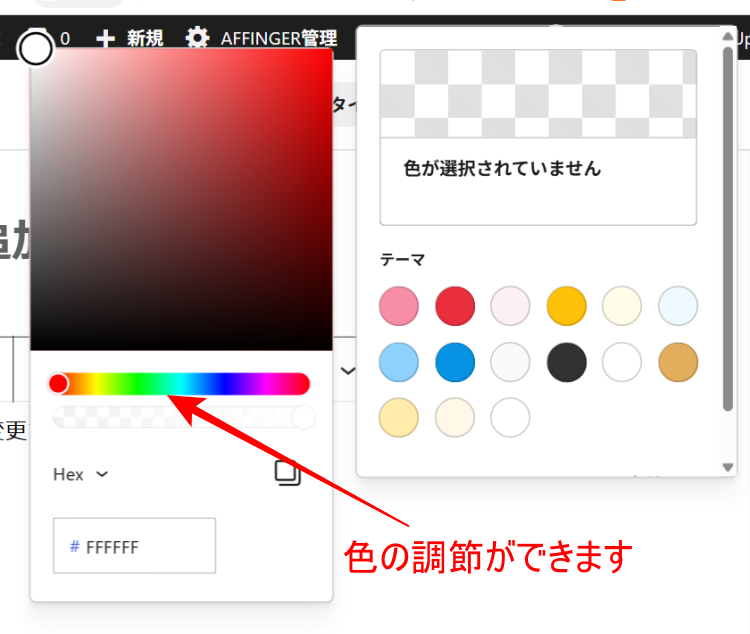This screenshot has width=750, height=634.
Task: Select the light yellow swatch in third row
Action: click(x=399, y=418)
